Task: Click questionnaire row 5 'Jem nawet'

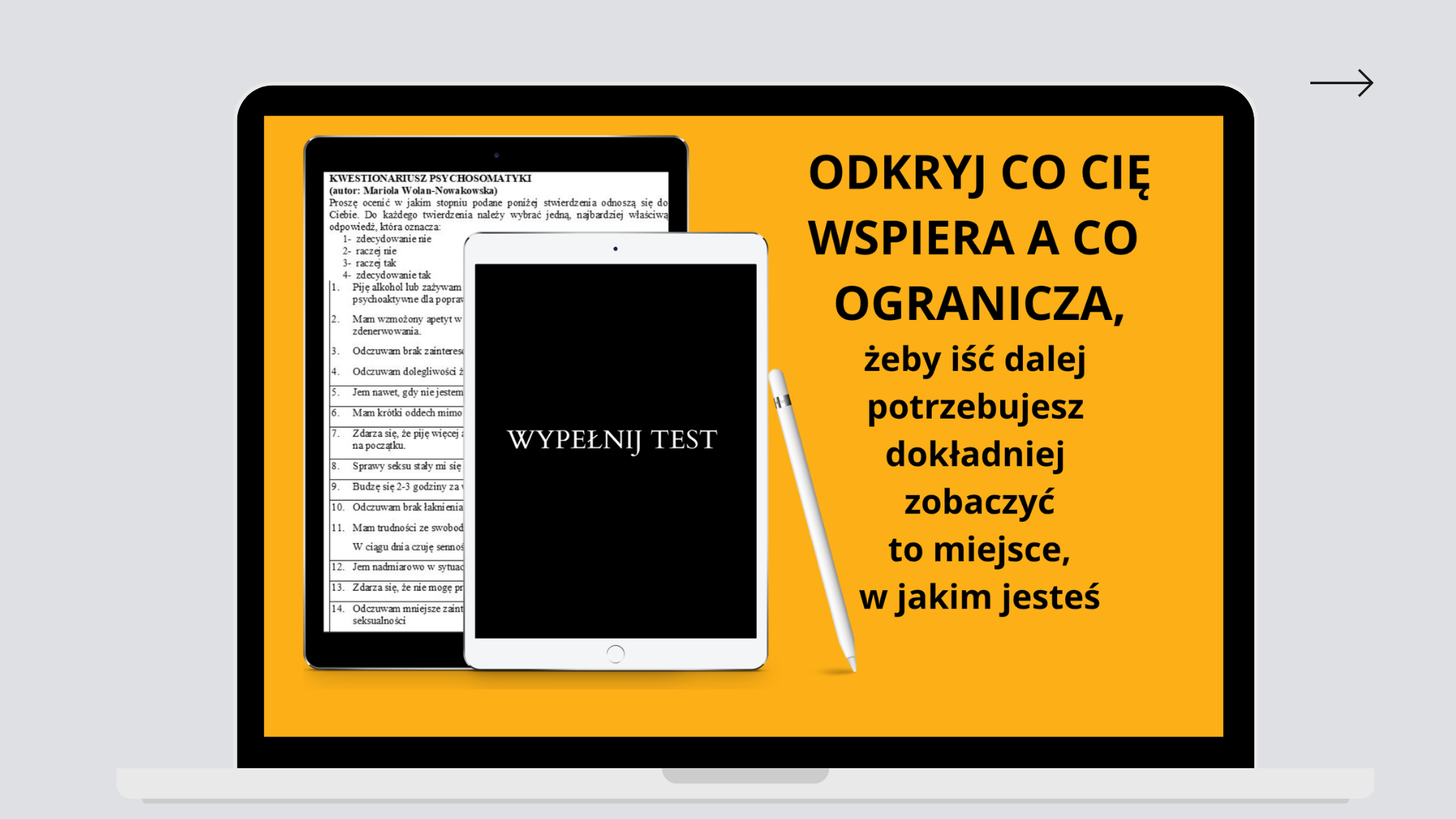Action: pos(406,392)
